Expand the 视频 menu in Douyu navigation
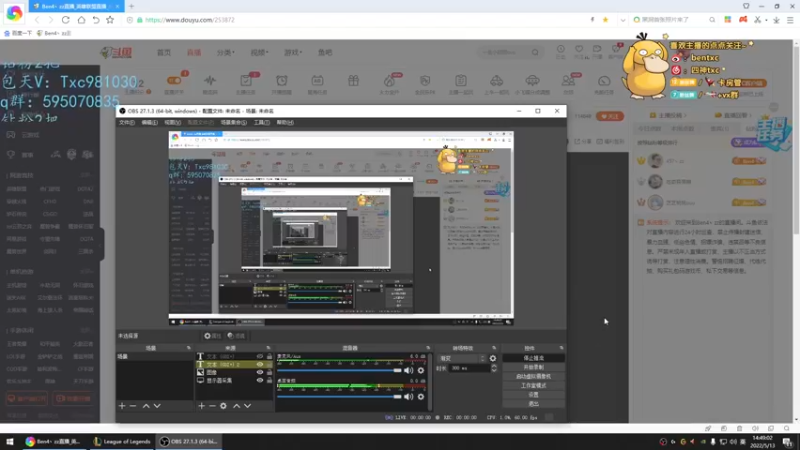The width and height of the screenshot is (800, 450). click(x=259, y=53)
